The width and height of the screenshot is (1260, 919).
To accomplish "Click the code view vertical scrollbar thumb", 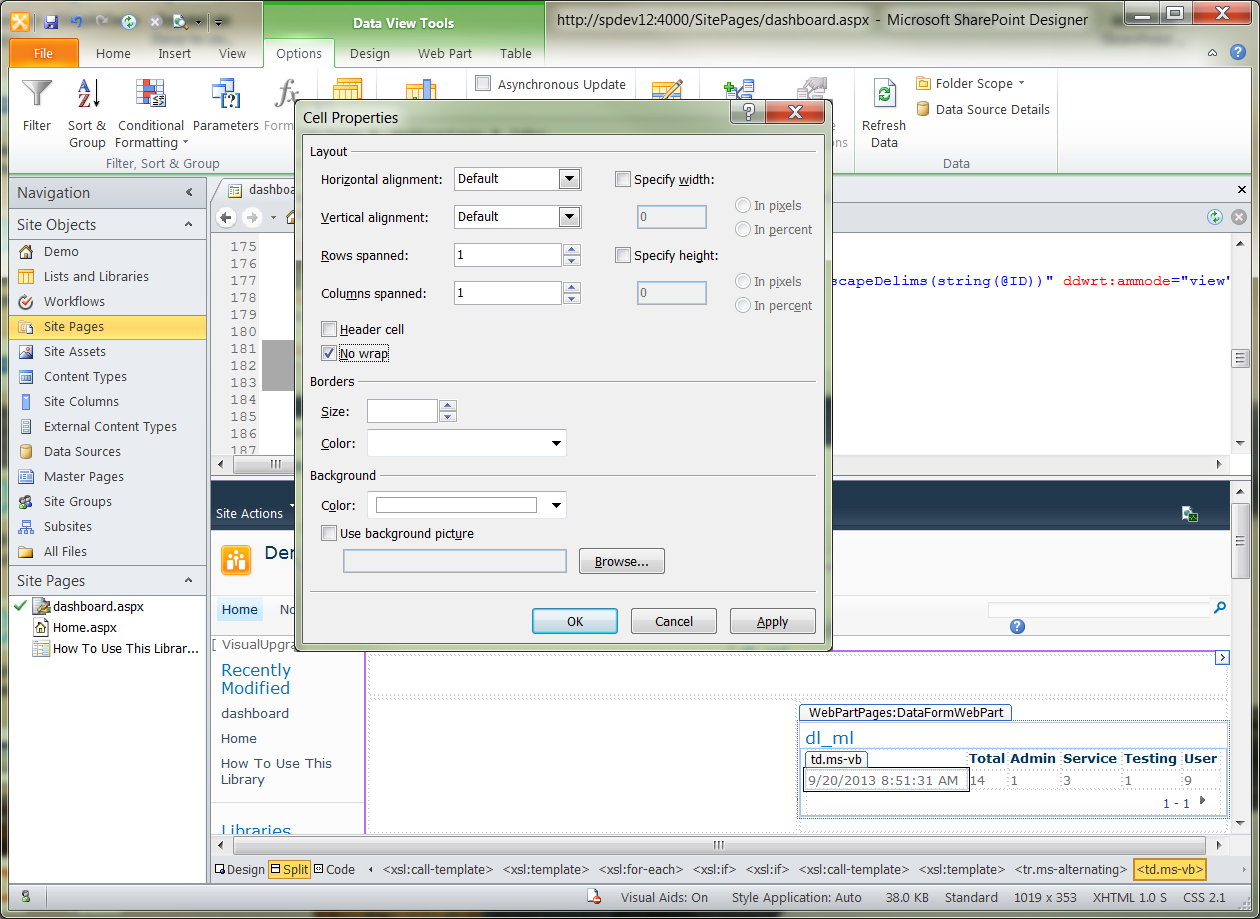I will point(1240,358).
